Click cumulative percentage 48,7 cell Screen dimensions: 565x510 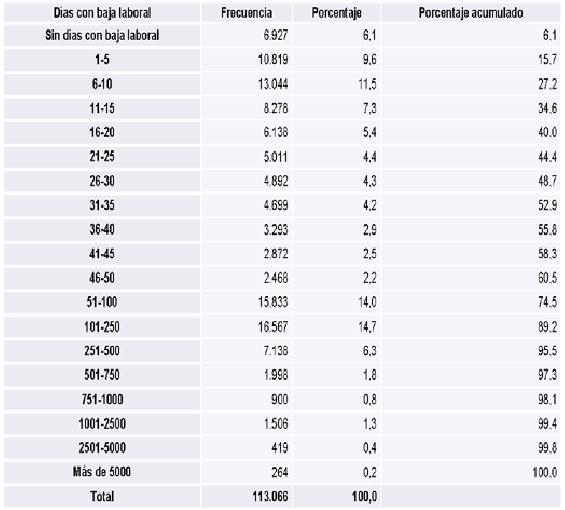pos(471,181)
